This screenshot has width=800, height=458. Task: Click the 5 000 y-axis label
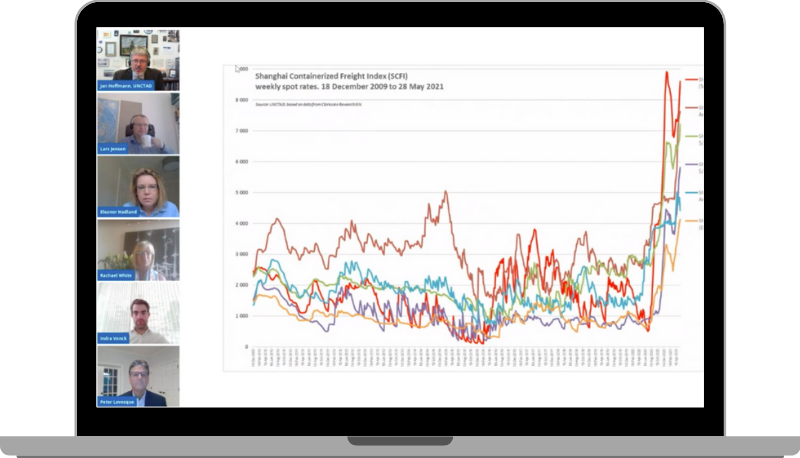[x=241, y=193]
